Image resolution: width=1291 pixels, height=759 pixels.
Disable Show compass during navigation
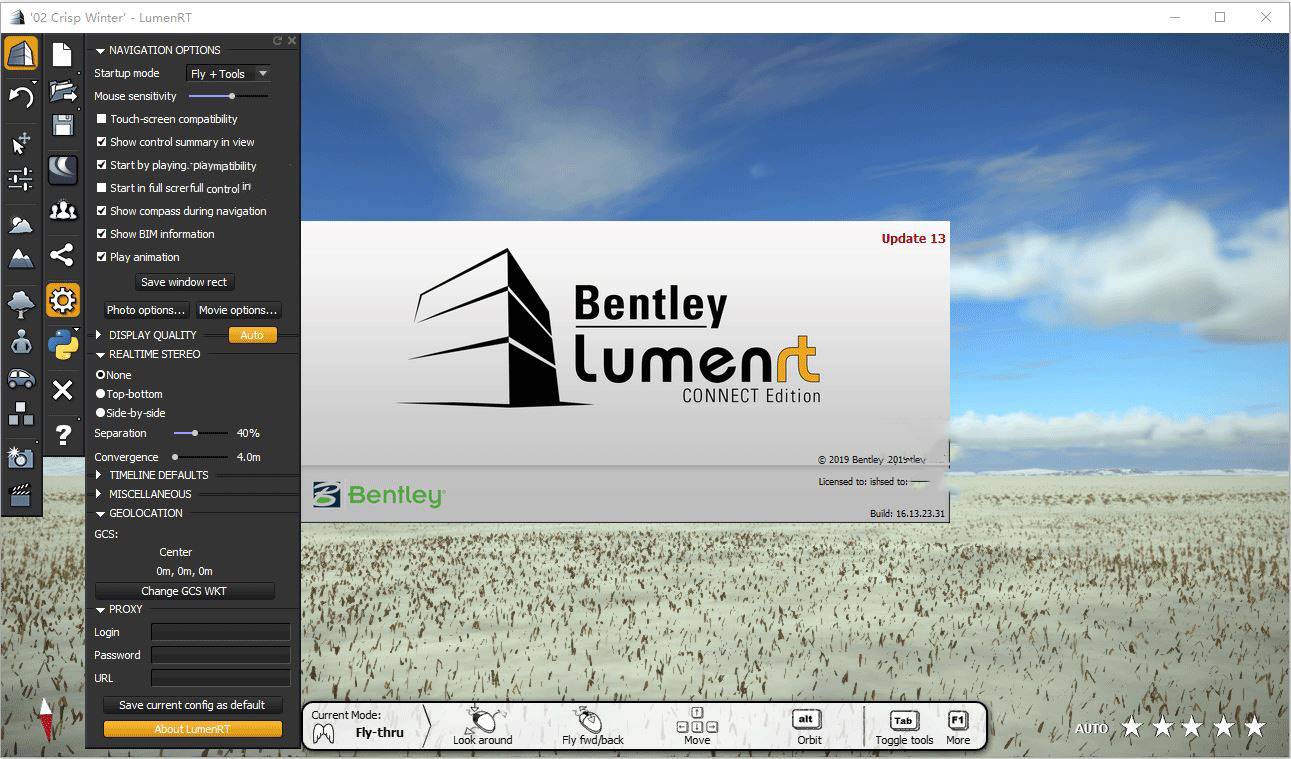(101, 211)
